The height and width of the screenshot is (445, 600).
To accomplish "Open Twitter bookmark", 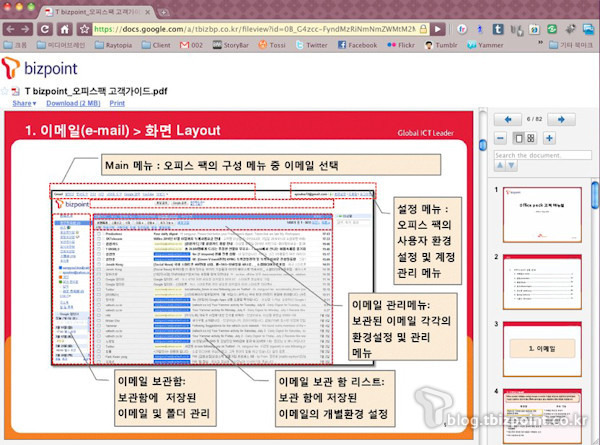I will click(x=311, y=45).
